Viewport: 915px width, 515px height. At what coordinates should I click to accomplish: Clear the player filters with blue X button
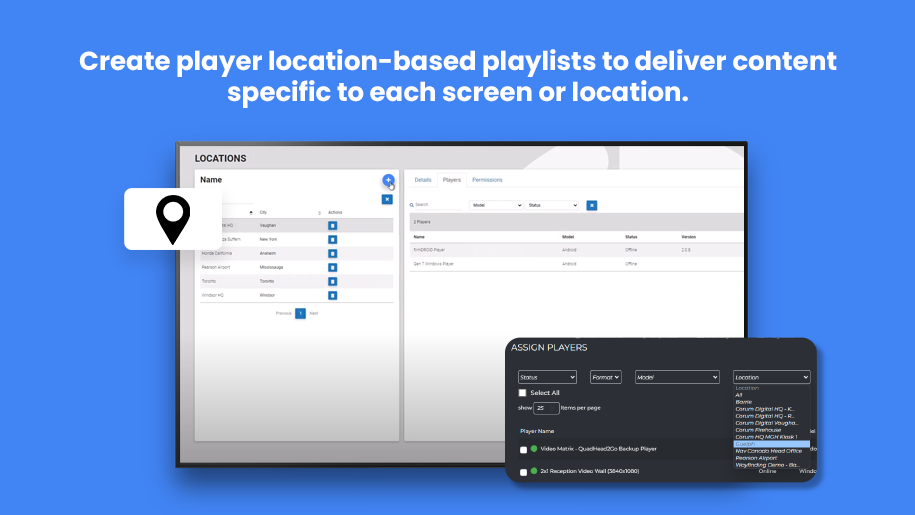pos(592,205)
